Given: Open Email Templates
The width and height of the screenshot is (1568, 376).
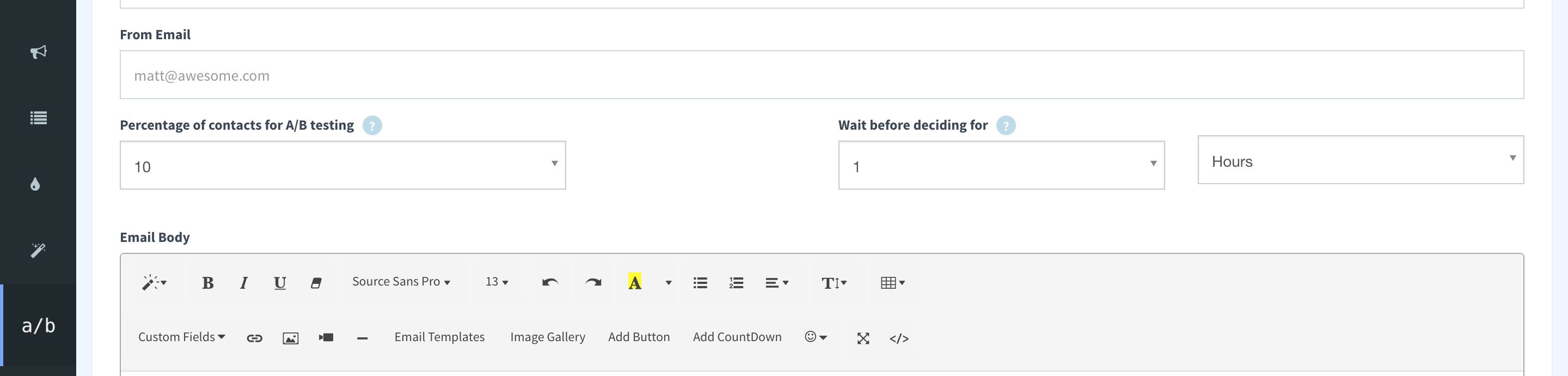Looking at the screenshot, I should click(439, 338).
